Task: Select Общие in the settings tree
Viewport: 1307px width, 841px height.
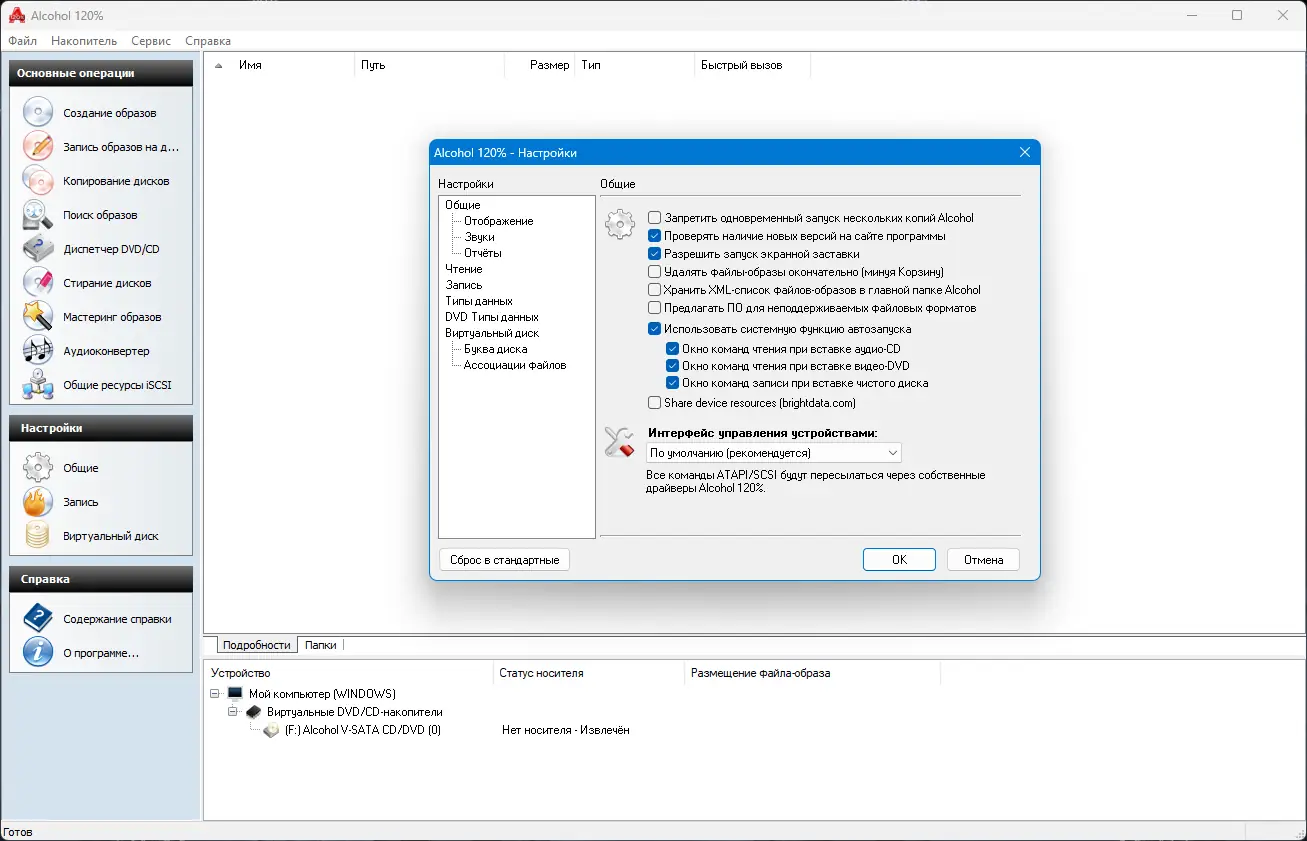Action: [463, 205]
